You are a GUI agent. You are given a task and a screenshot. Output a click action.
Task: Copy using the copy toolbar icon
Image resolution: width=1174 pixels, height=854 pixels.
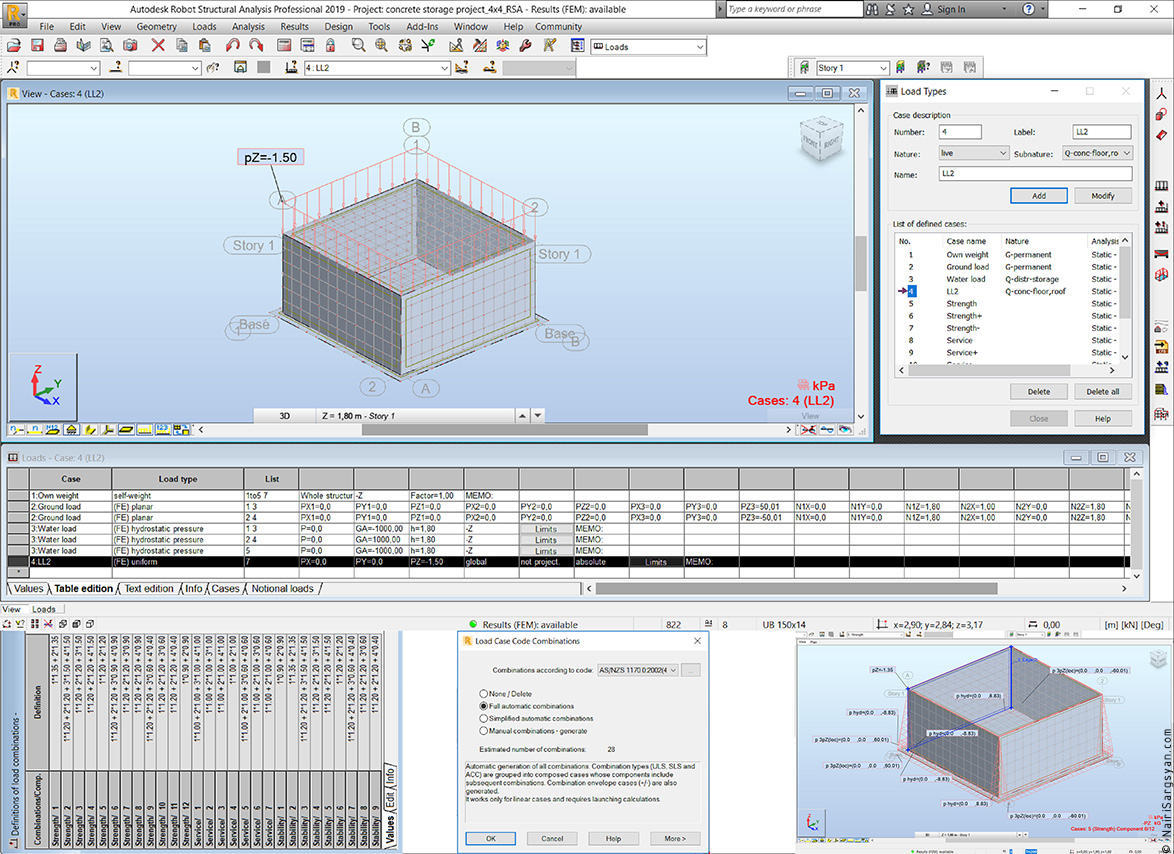[x=181, y=46]
